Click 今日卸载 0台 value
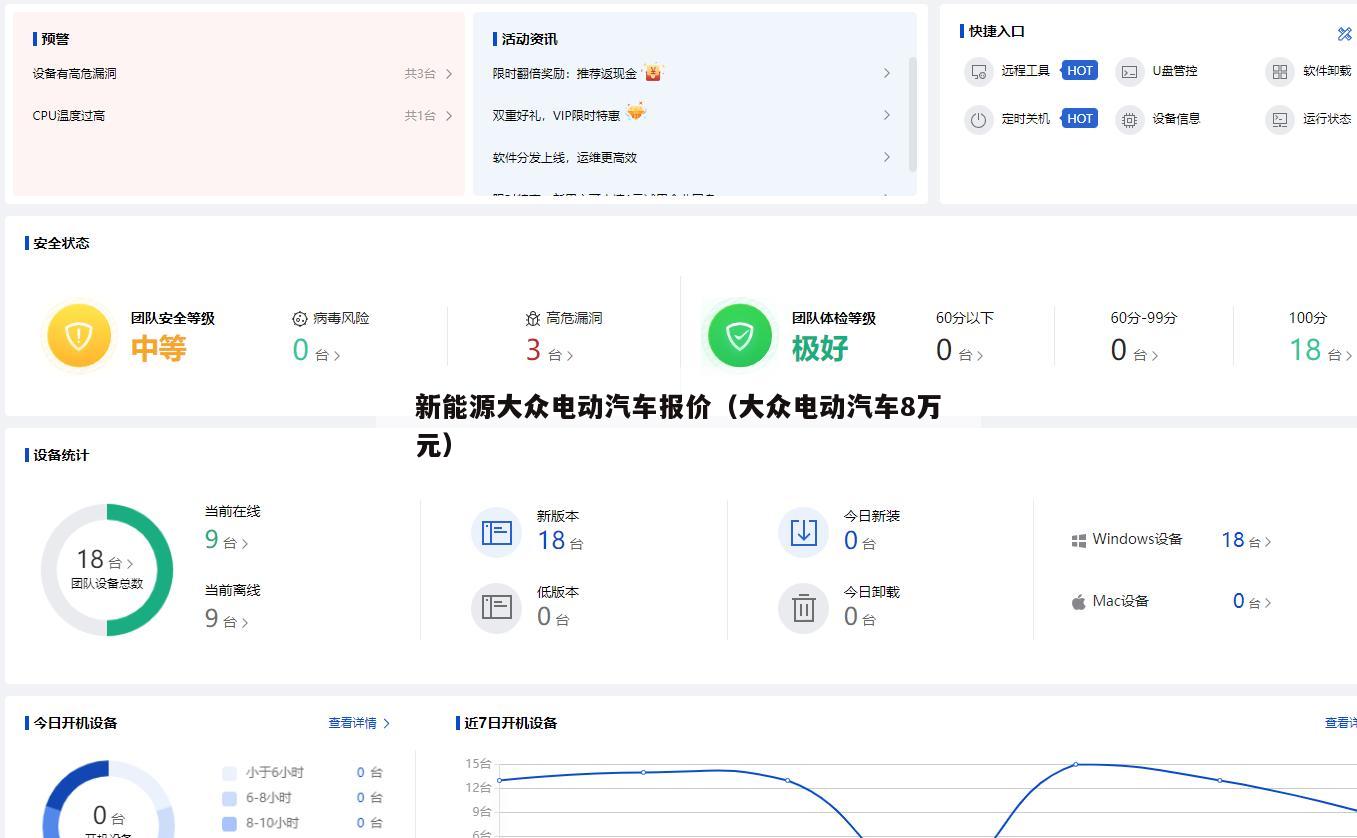Screen dimensions: 1357x838 click(x=859, y=617)
